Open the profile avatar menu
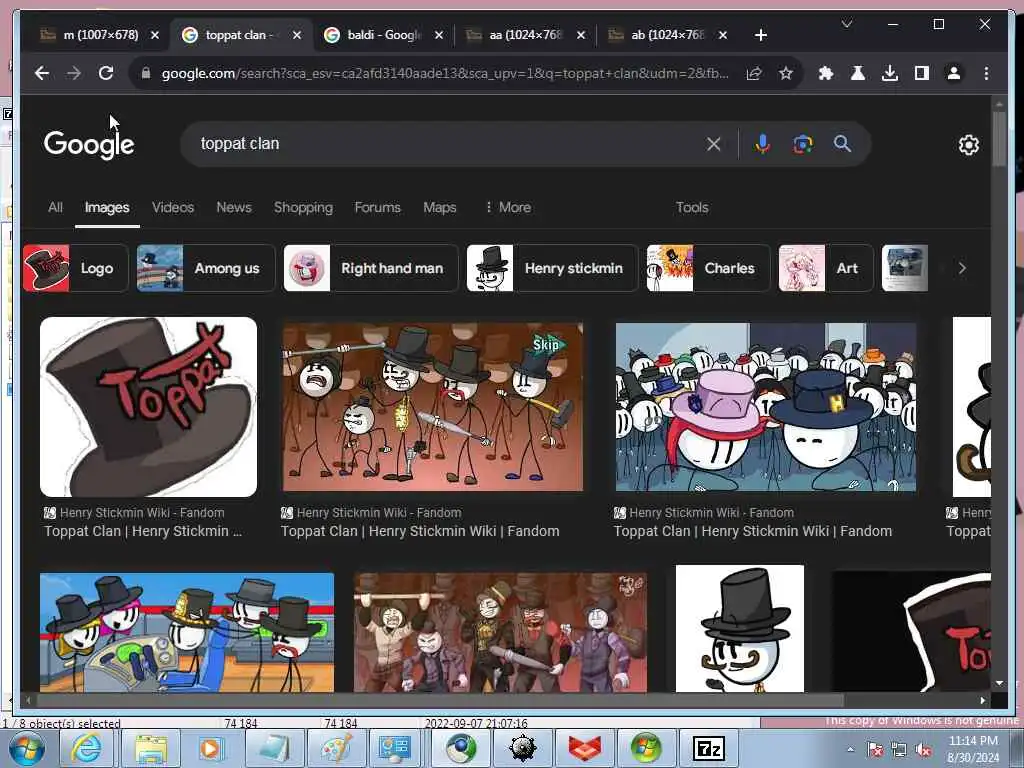 953,73
